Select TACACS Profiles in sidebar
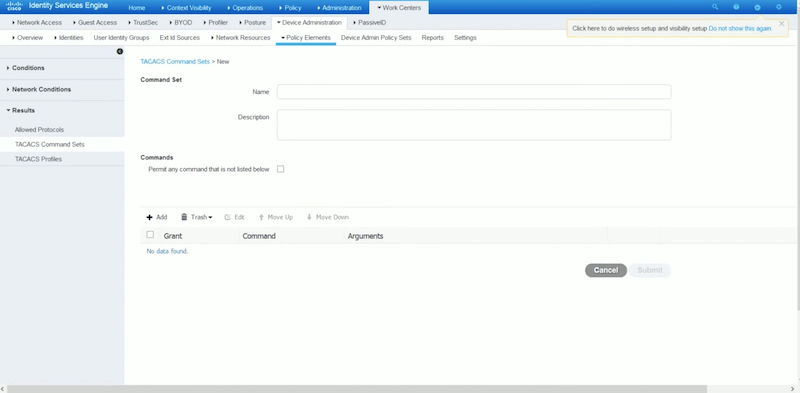The image size is (800, 393). coord(38,159)
